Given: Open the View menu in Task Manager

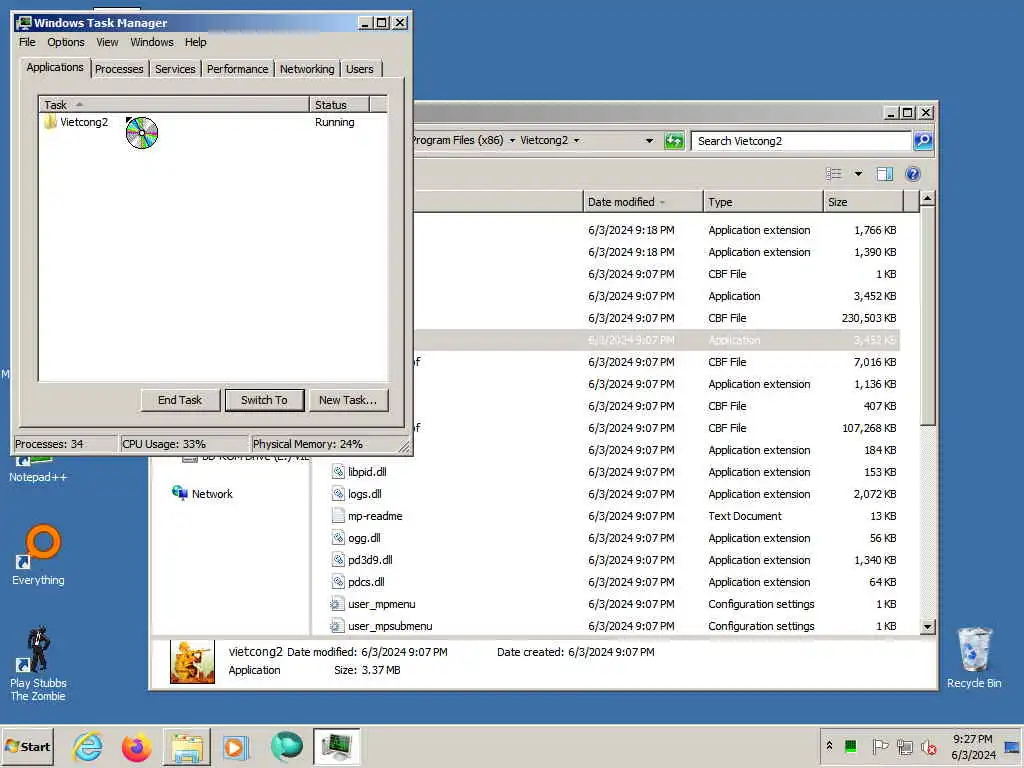Looking at the screenshot, I should click(x=107, y=42).
